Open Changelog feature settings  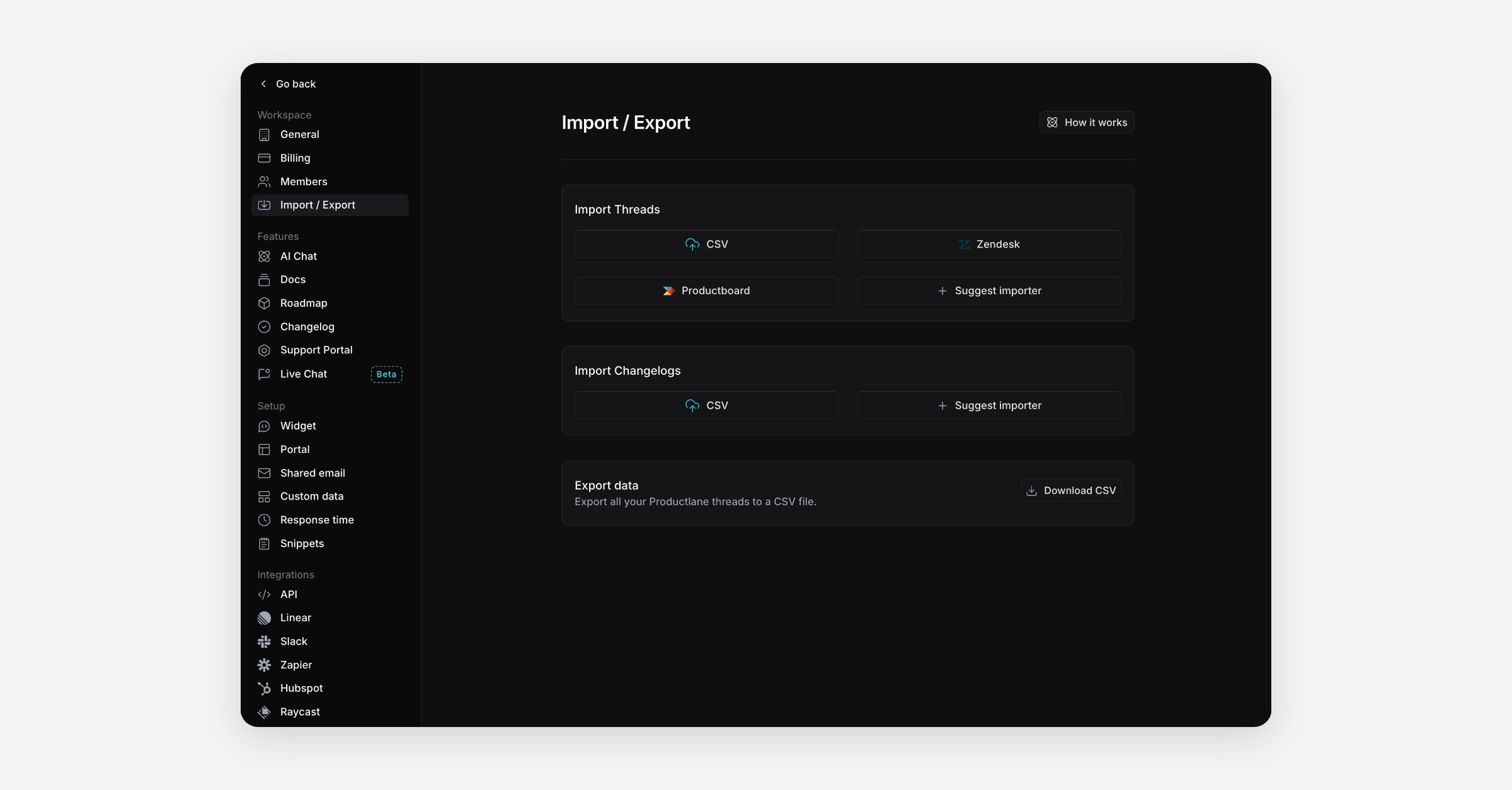coord(307,326)
